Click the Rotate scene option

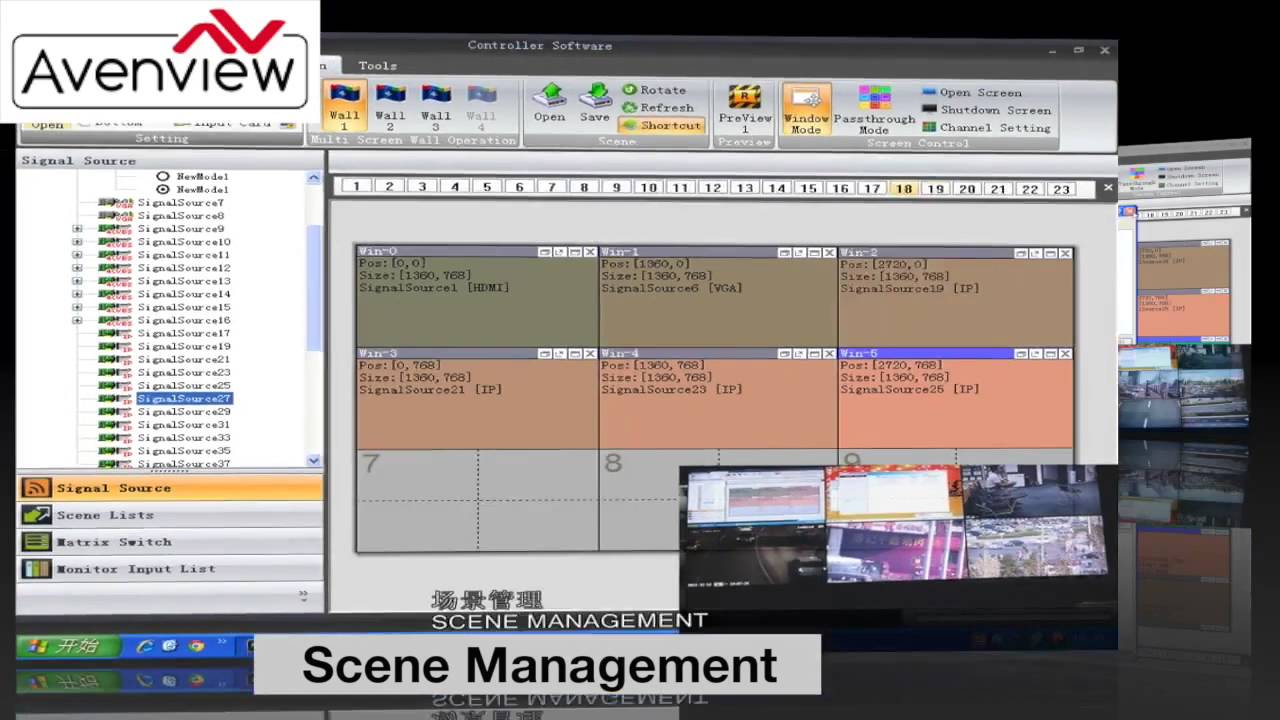pyautogui.click(x=655, y=90)
